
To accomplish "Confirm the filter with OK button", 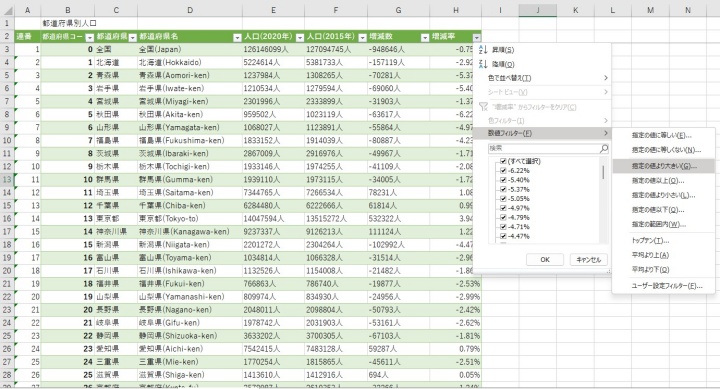I will tap(545, 259).
